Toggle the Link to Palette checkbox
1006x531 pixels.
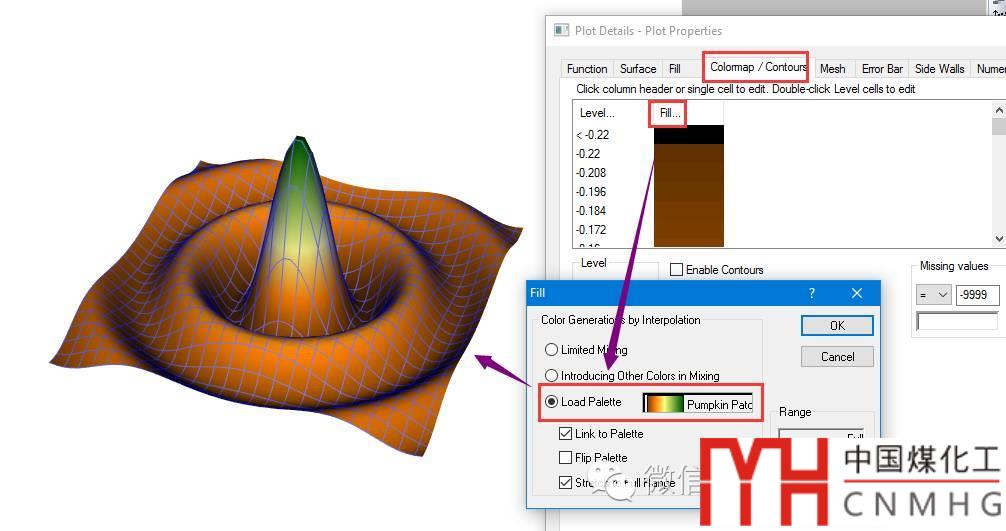(565, 434)
